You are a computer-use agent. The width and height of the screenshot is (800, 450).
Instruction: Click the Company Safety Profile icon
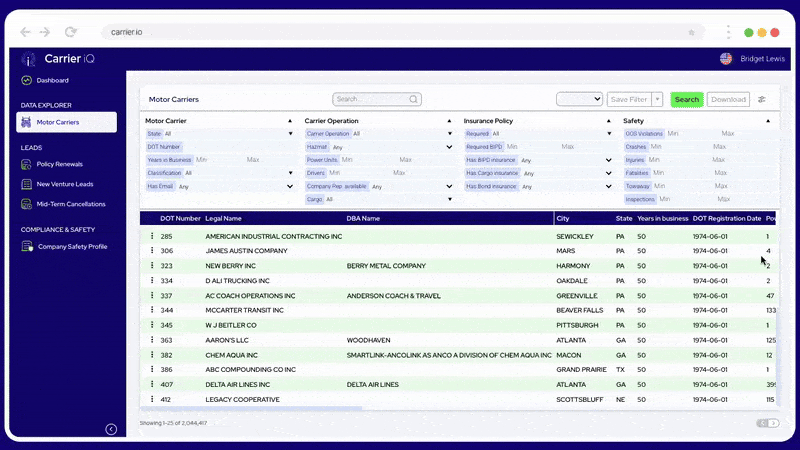[x=27, y=246]
